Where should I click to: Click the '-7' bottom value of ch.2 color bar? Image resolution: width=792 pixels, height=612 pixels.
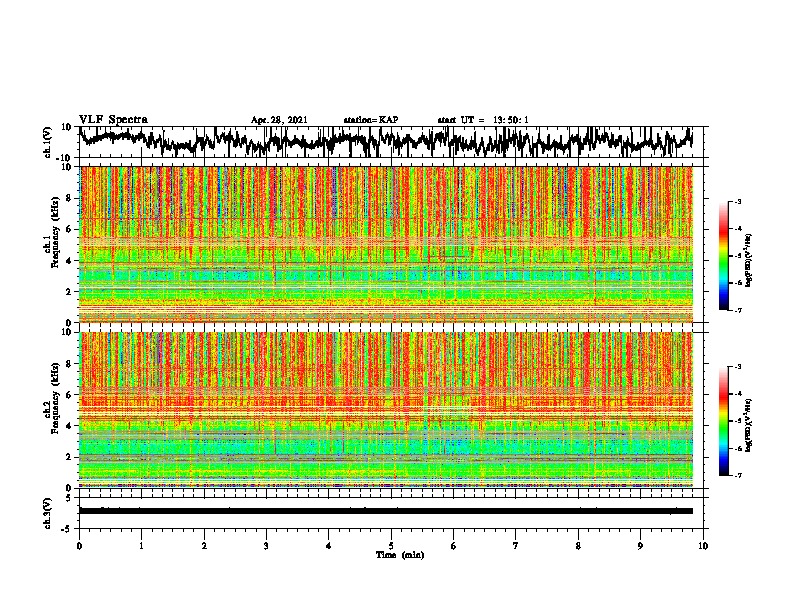click(x=738, y=475)
